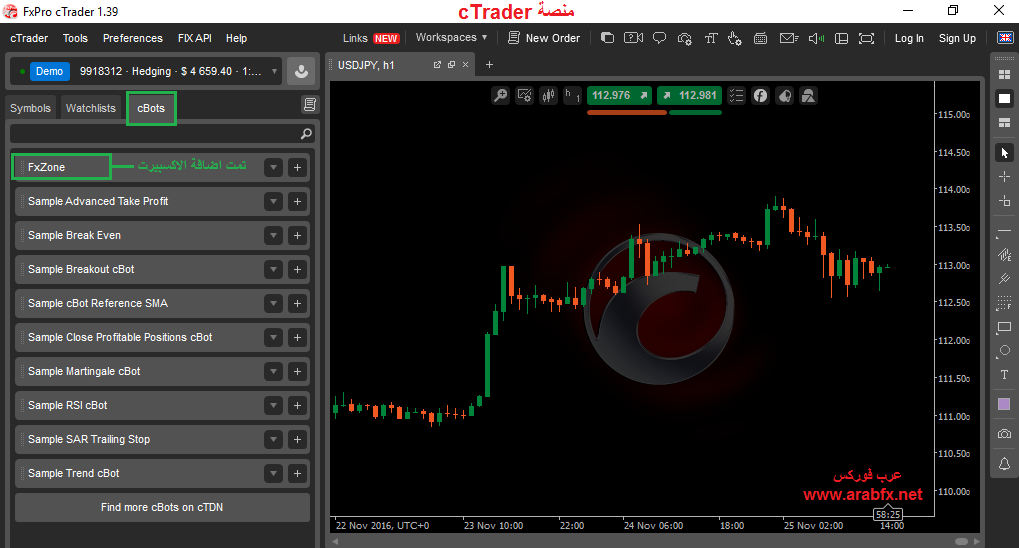Image resolution: width=1019 pixels, height=548 pixels.
Task: Toggle the sound speaker icon
Action: pos(816,38)
